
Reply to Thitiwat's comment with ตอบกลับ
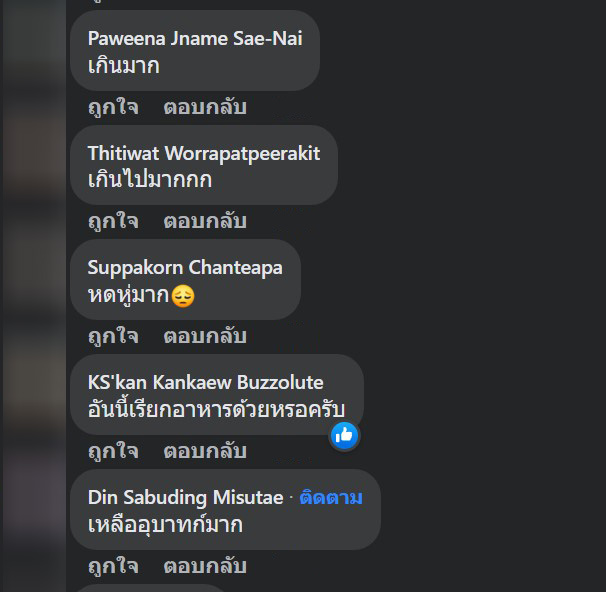205,221
